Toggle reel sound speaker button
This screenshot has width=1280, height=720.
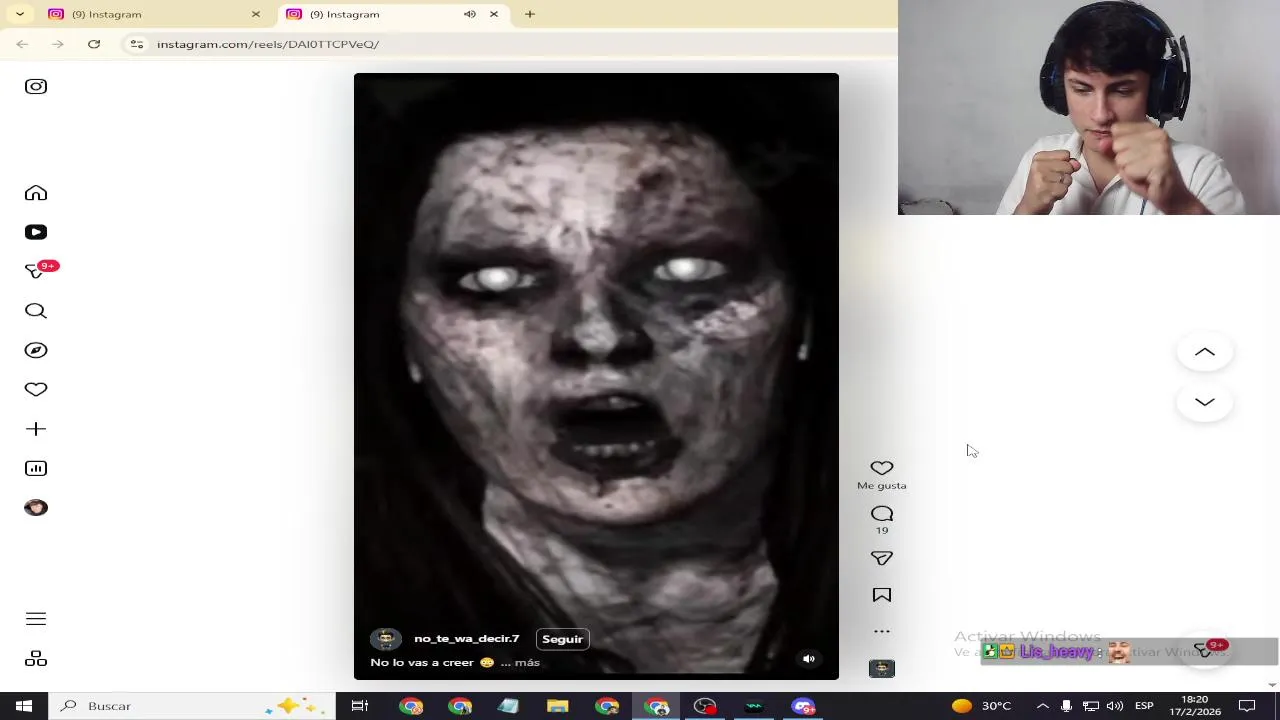809,659
